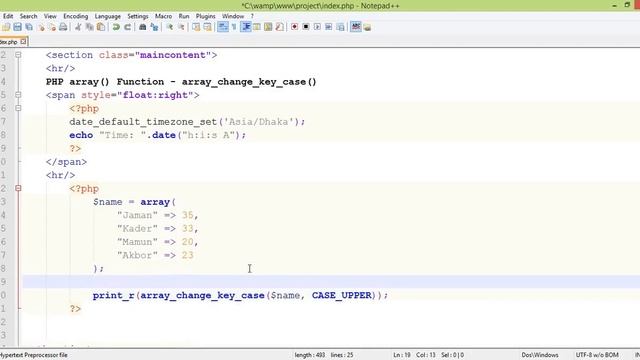The image size is (640, 360).
Task: Open the Encoding menu
Action: [x=76, y=16]
